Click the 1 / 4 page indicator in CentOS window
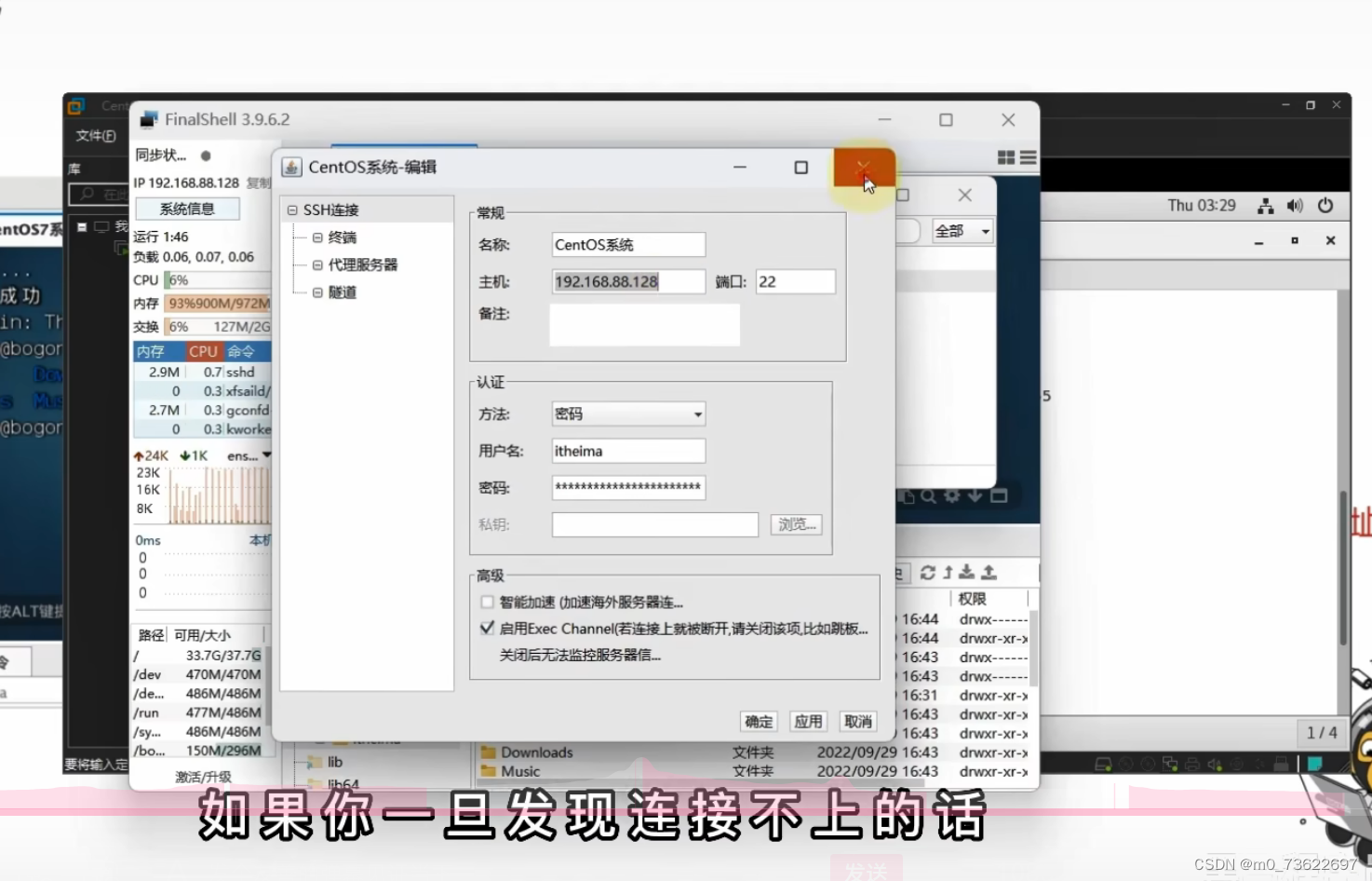 coord(1322,733)
